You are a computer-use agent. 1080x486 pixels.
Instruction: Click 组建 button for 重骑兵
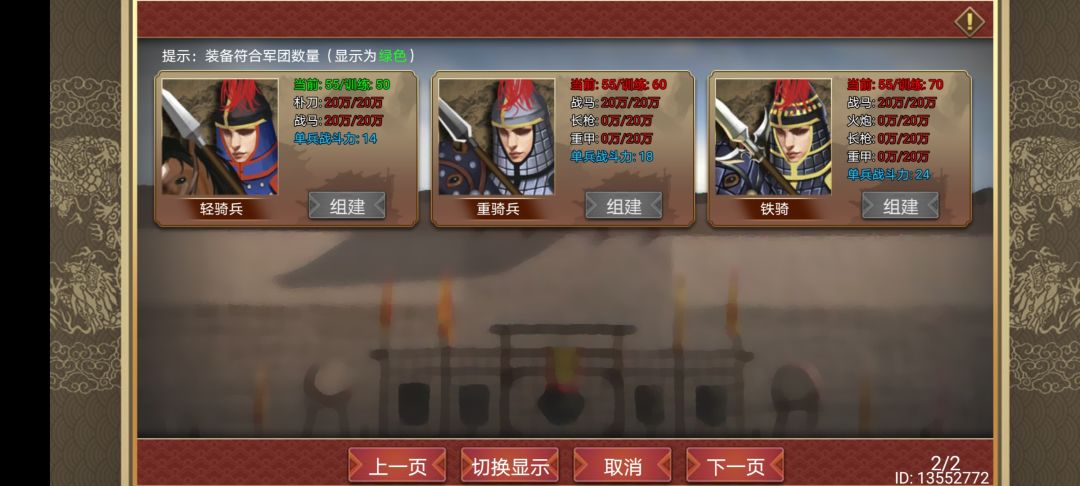click(624, 206)
